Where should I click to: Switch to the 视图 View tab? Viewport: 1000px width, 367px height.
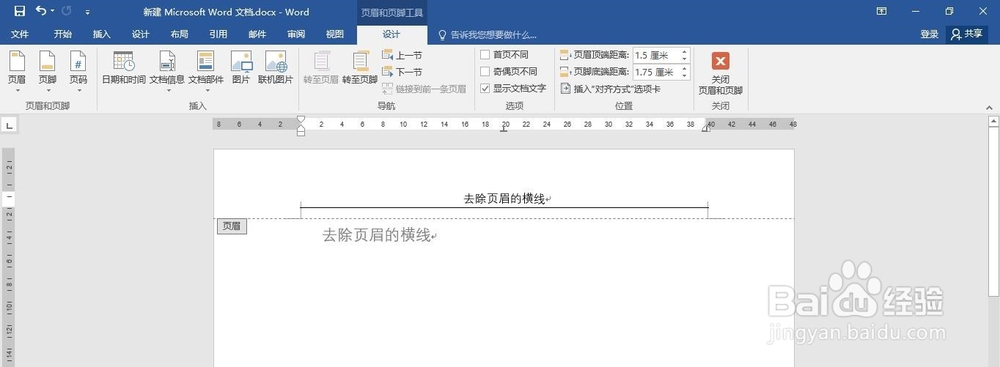point(335,34)
